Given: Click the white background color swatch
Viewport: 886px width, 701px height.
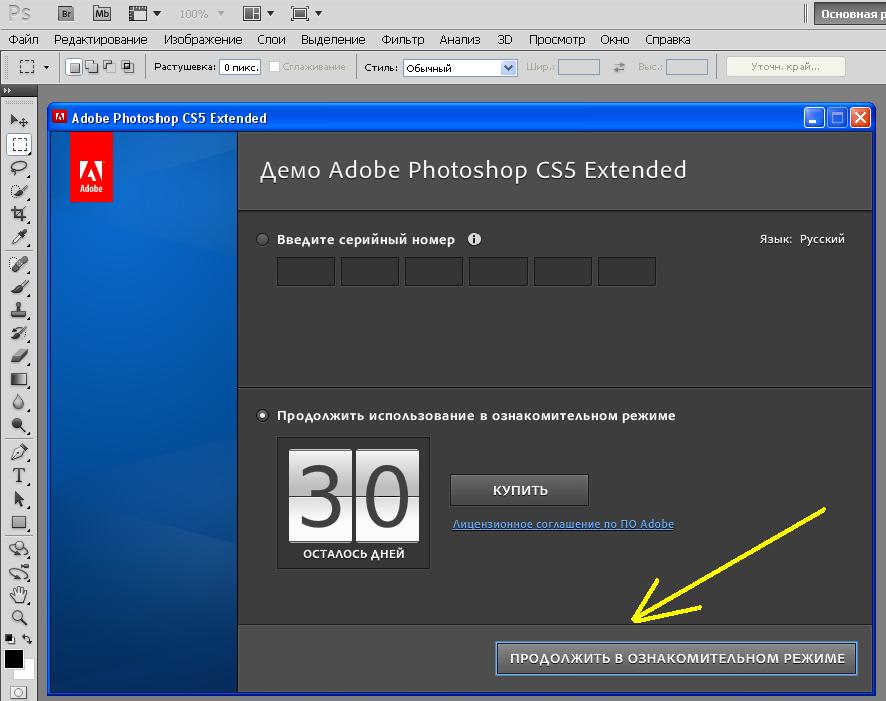Looking at the screenshot, I should [28, 672].
